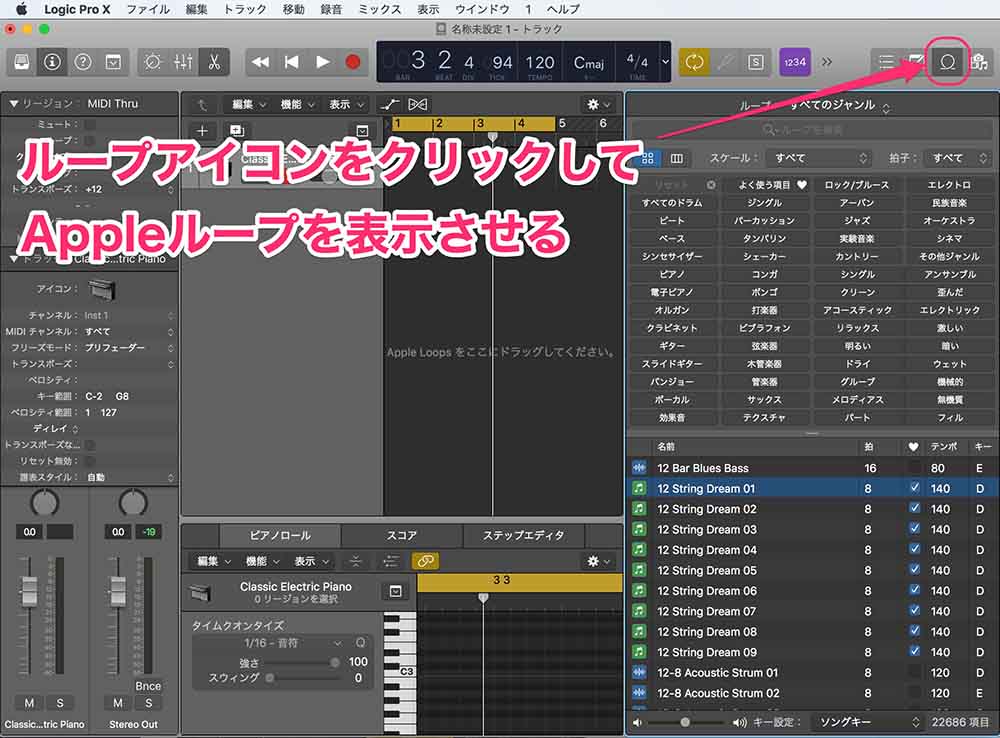Open tracks area gear settings menu
The width and height of the screenshot is (1000, 738).
tap(598, 104)
